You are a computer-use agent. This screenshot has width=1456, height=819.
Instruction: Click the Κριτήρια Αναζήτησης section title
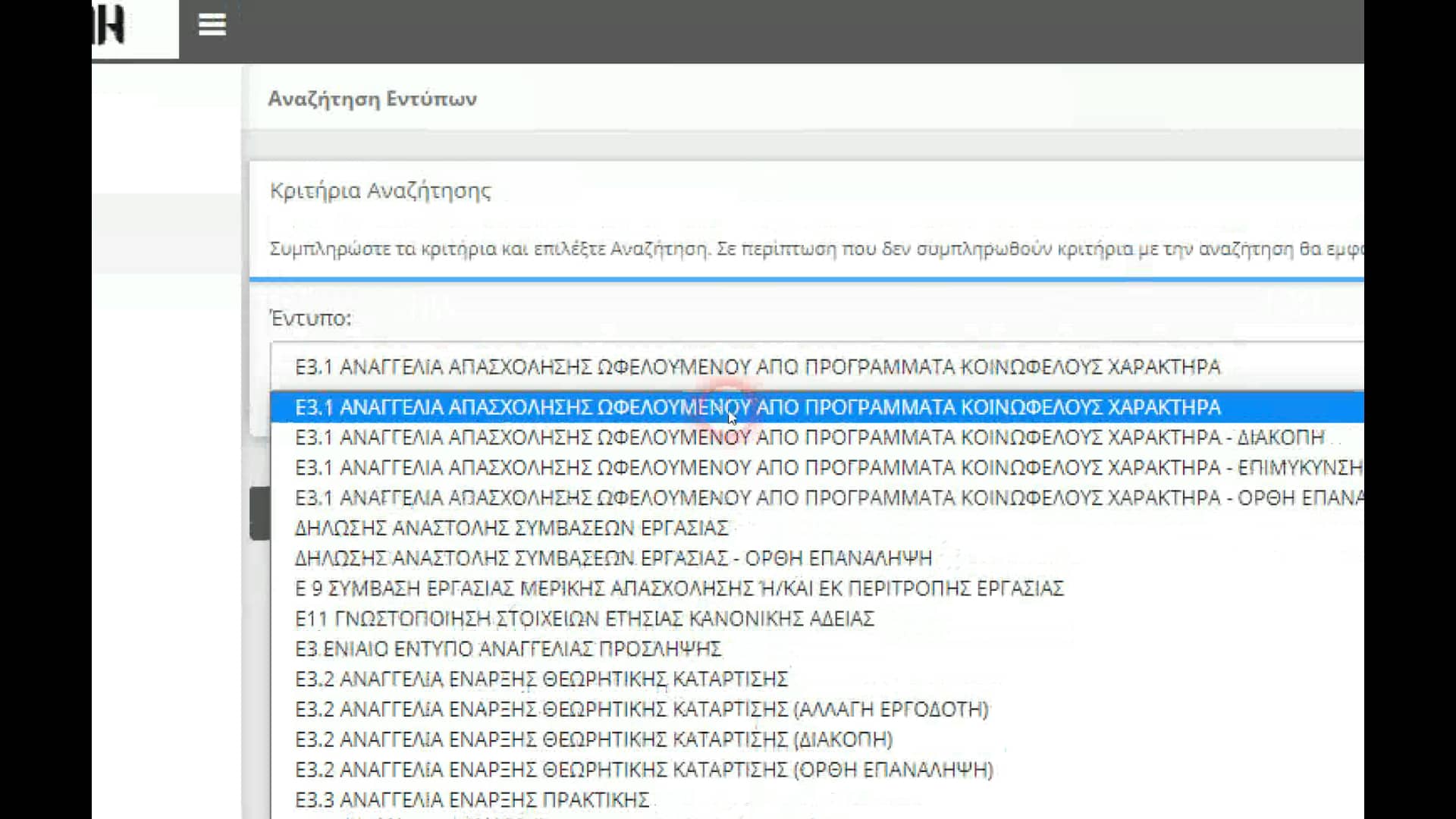click(380, 191)
